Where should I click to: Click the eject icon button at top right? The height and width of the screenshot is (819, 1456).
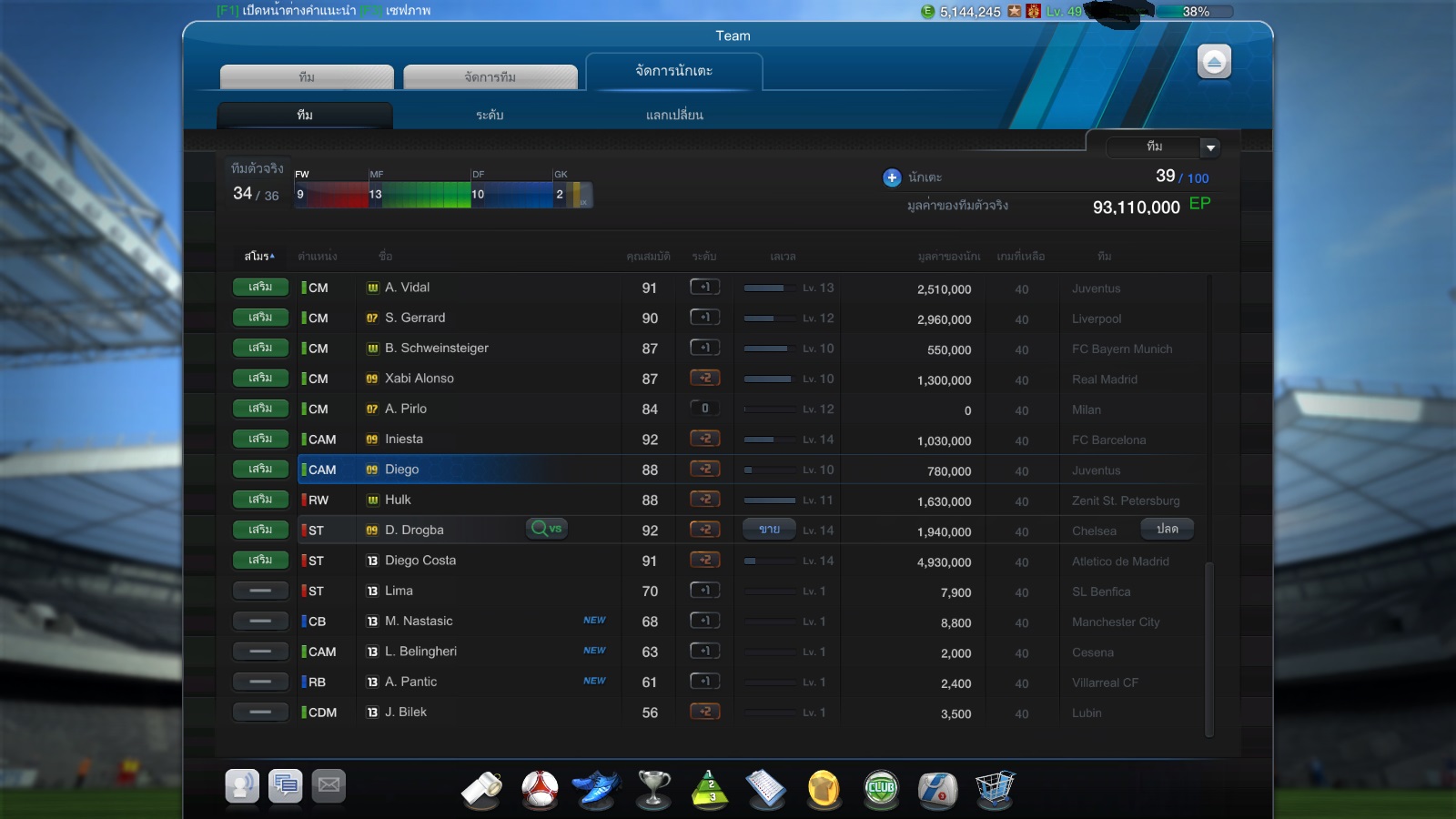coord(1214,61)
